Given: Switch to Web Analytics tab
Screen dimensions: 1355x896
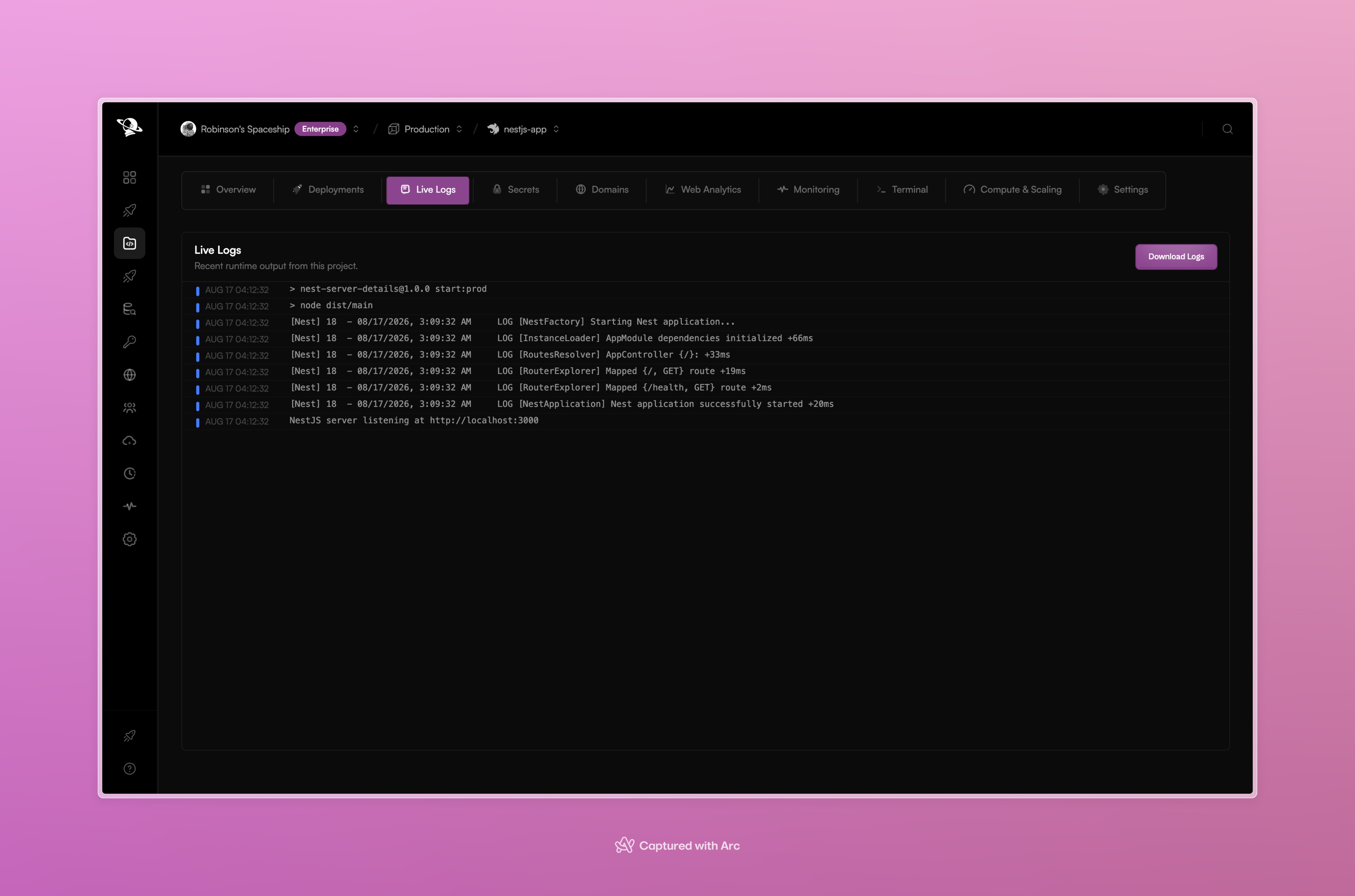Looking at the screenshot, I should (x=703, y=190).
